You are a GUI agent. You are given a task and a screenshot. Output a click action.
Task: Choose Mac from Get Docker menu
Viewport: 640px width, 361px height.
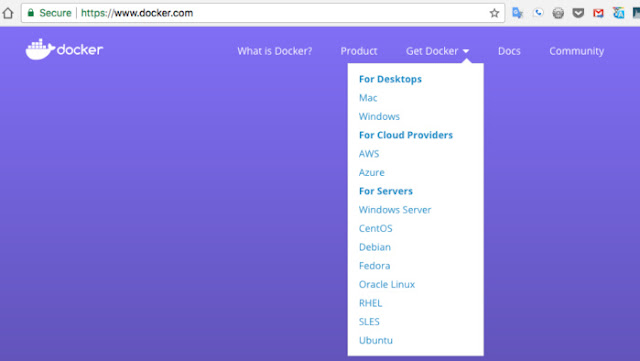(x=368, y=98)
